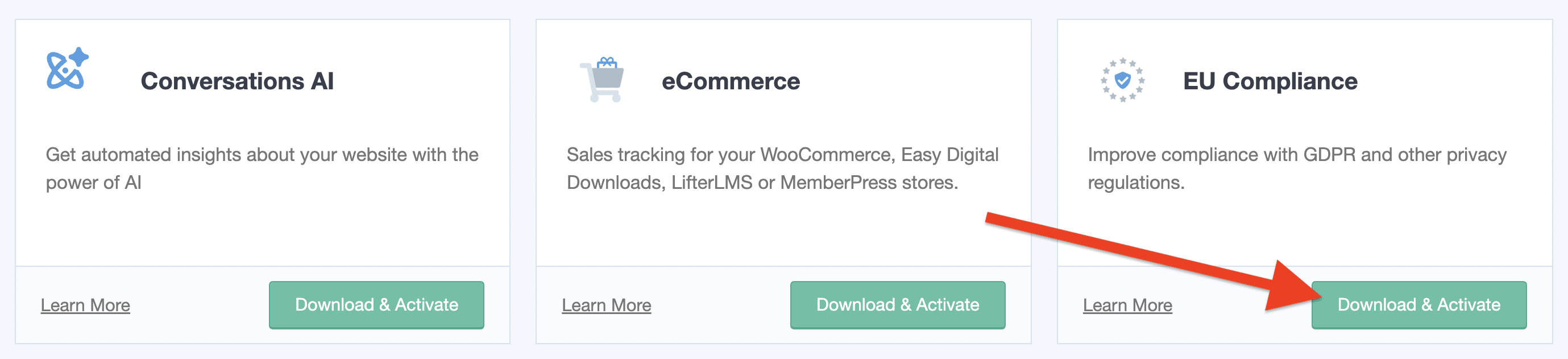
Task: Click the word WooCommerce in the description
Action: (827, 155)
